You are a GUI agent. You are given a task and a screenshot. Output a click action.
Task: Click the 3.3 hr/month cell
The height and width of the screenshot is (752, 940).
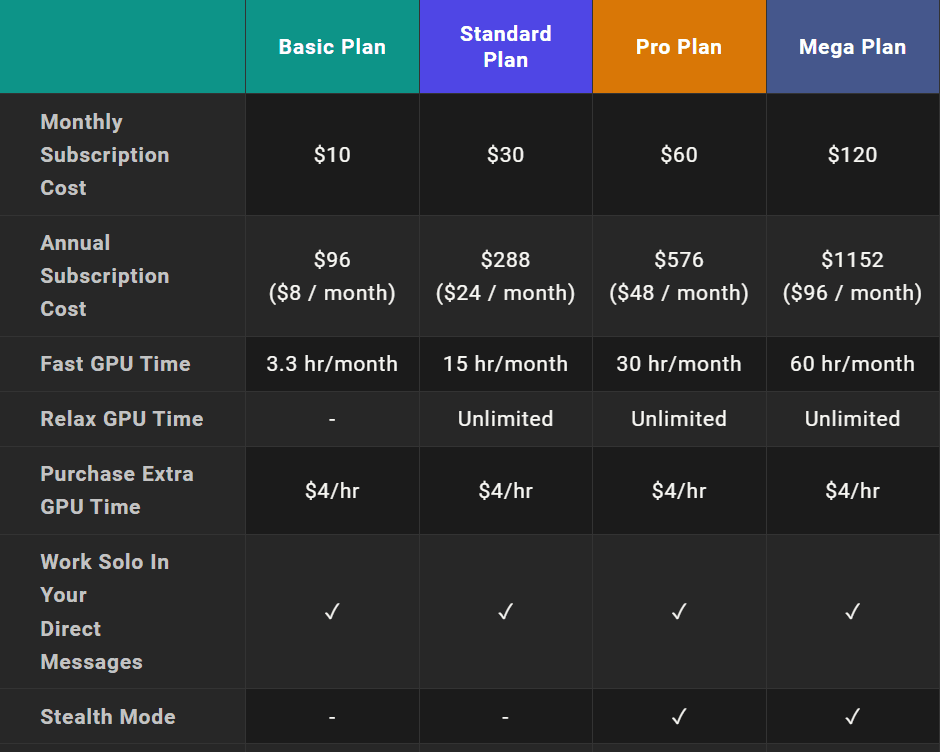[332, 364]
